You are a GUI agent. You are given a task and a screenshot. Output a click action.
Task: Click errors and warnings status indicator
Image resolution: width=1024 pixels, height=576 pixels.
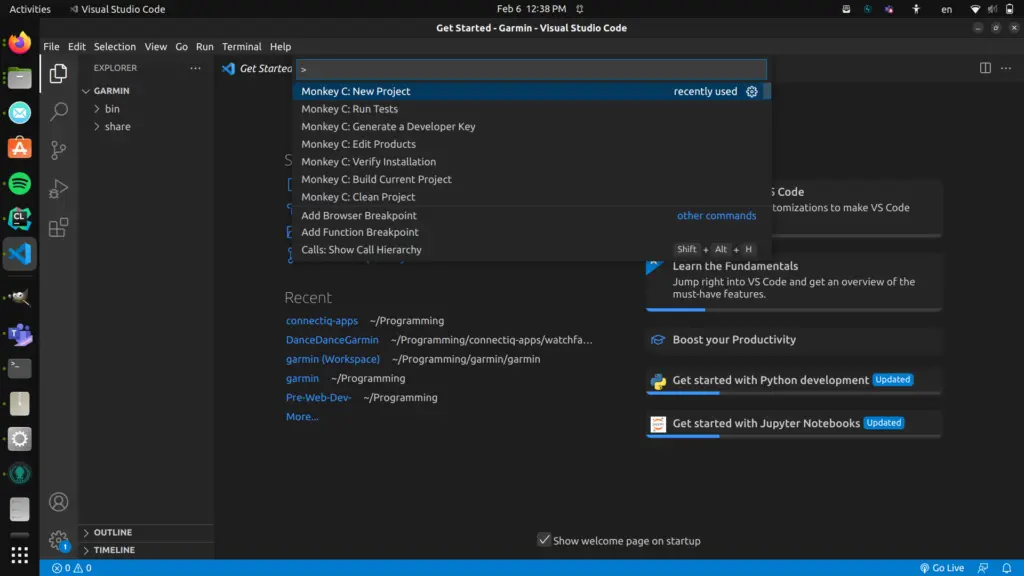[x=72, y=568]
